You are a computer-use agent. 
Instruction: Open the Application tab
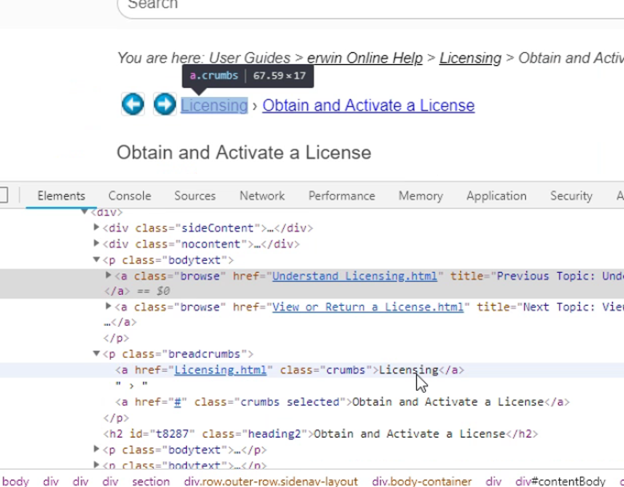pos(496,196)
